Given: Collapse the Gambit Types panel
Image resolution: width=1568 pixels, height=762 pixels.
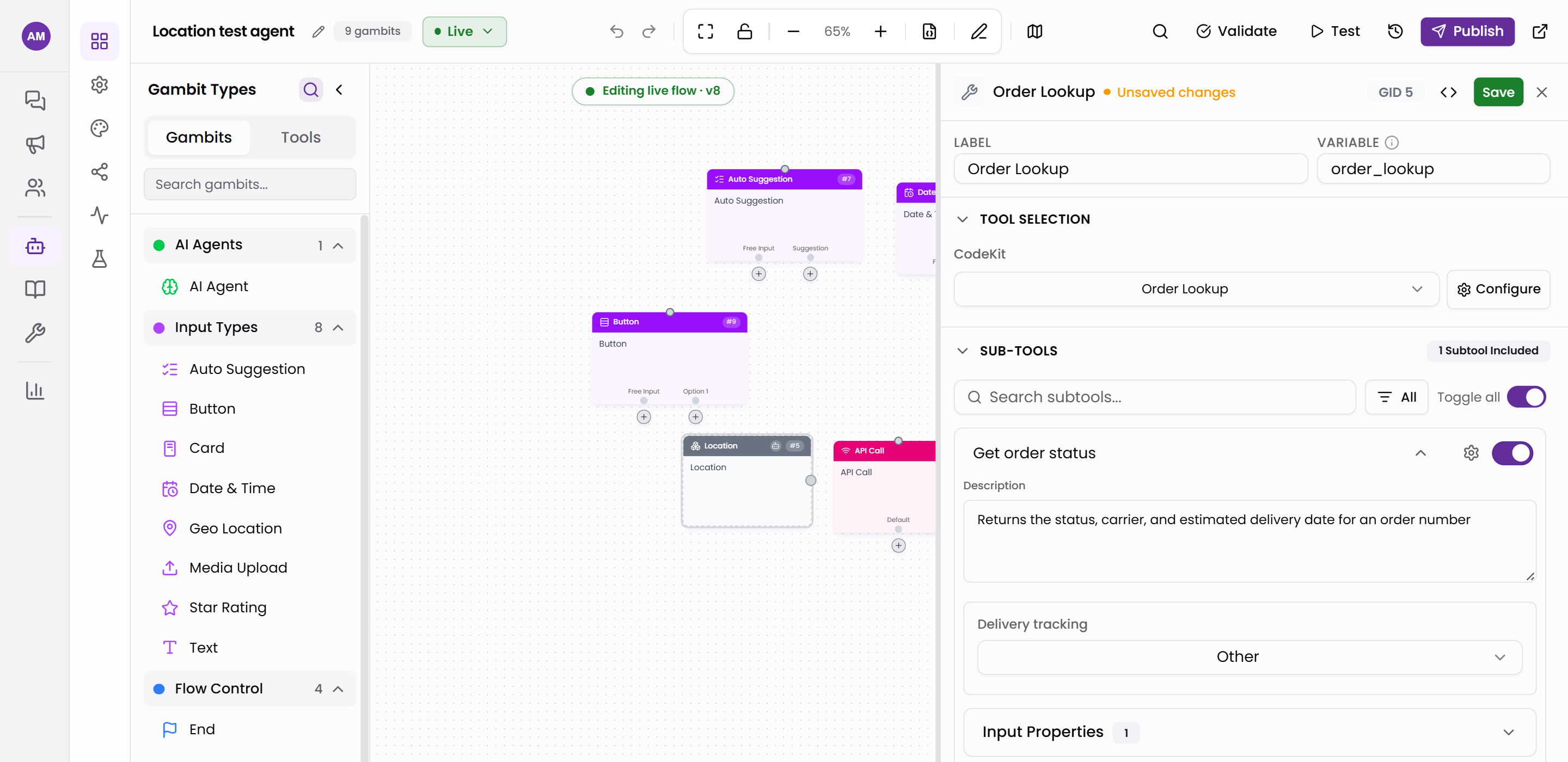Looking at the screenshot, I should (x=339, y=90).
